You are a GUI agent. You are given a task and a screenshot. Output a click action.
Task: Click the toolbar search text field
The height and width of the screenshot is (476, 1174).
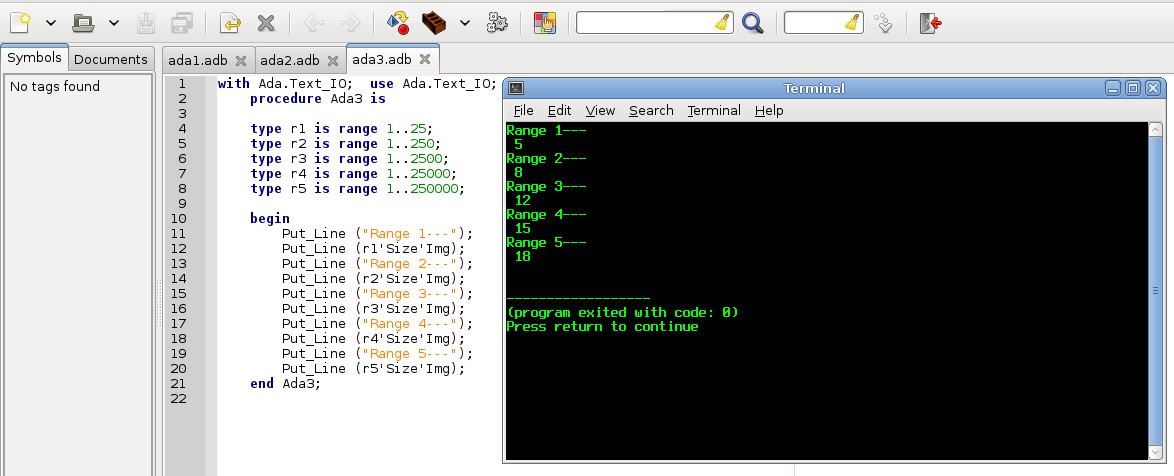coord(645,22)
